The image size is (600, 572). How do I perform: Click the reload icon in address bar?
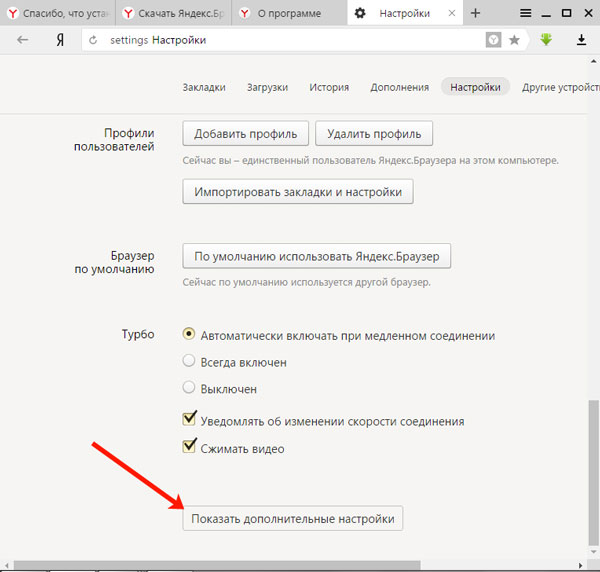pos(94,40)
